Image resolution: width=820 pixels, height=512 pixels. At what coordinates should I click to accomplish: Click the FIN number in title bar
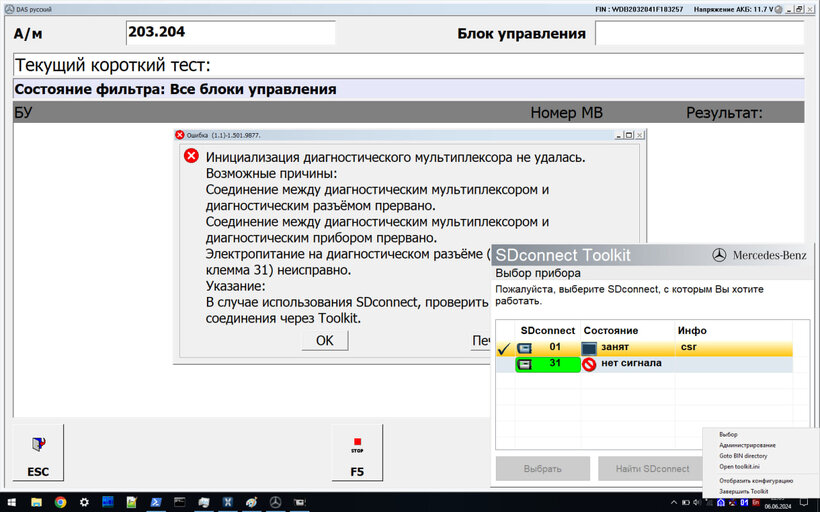(x=639, y=9)
